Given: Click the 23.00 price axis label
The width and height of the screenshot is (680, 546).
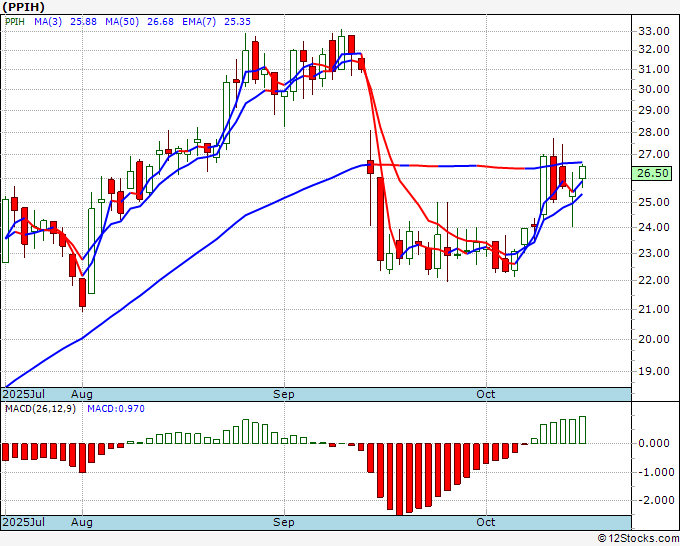Looking at the screenshot, I should [654, 253].
